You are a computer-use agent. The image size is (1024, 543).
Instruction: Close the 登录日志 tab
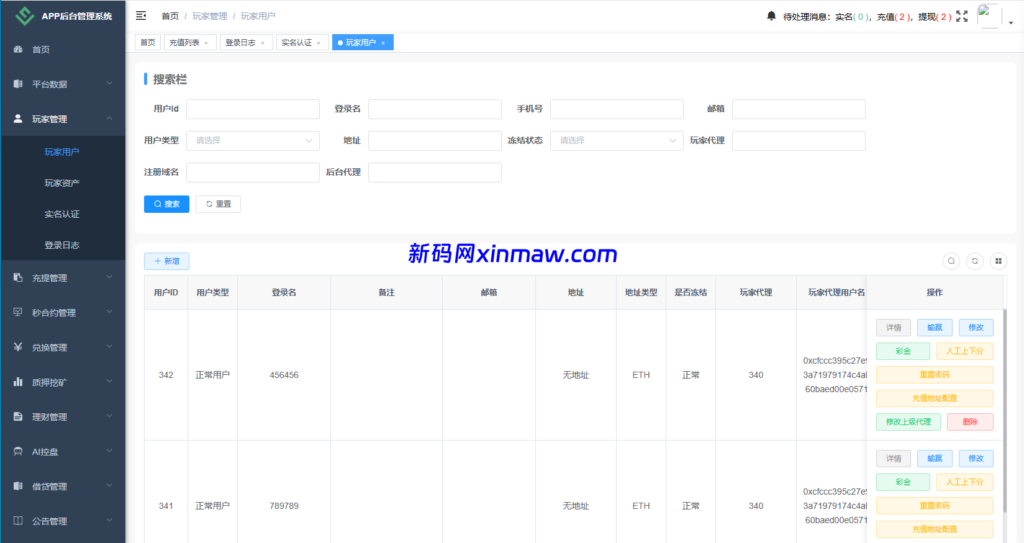[x=263, y=43]
